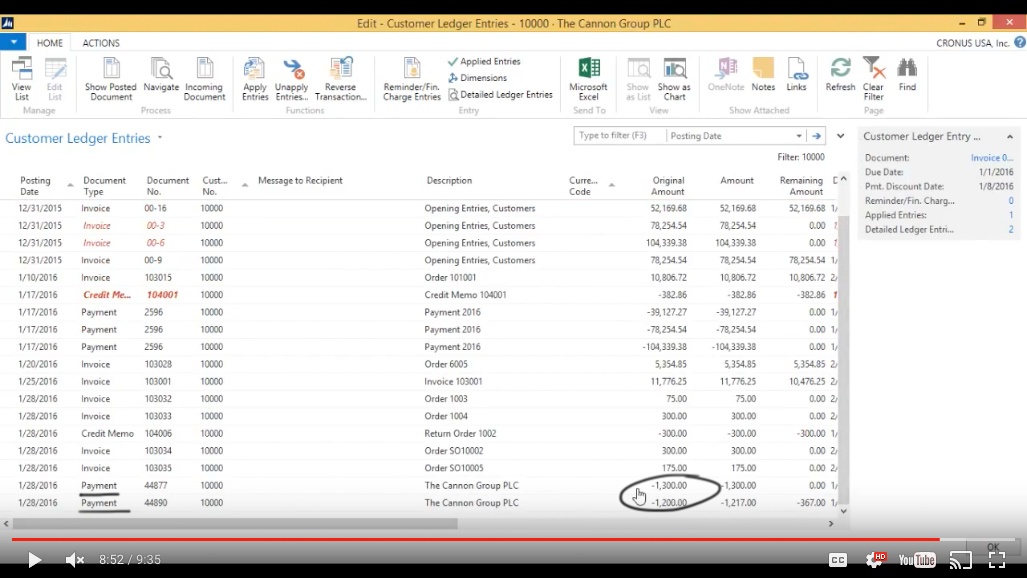Viewport: 1027px width, 578px height.
Task: Expand Customer Ledger Entries title dropdown
Action: pyautogui.click(x=160, y=138)
